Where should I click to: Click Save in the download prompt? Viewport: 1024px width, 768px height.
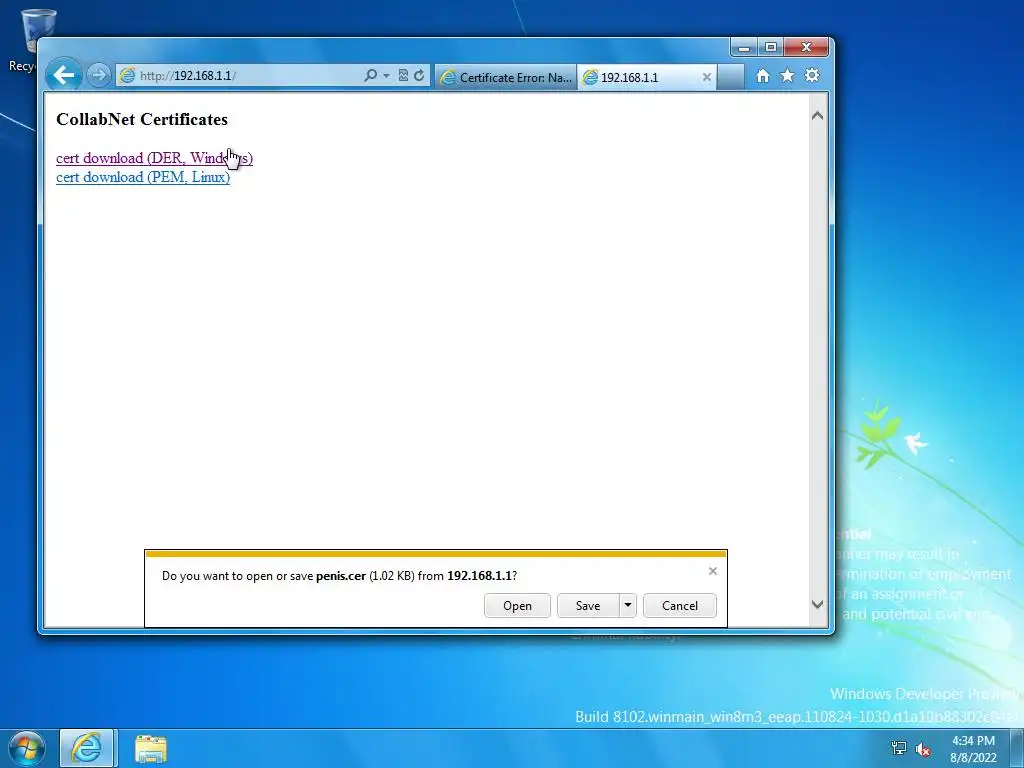point(588,605)
